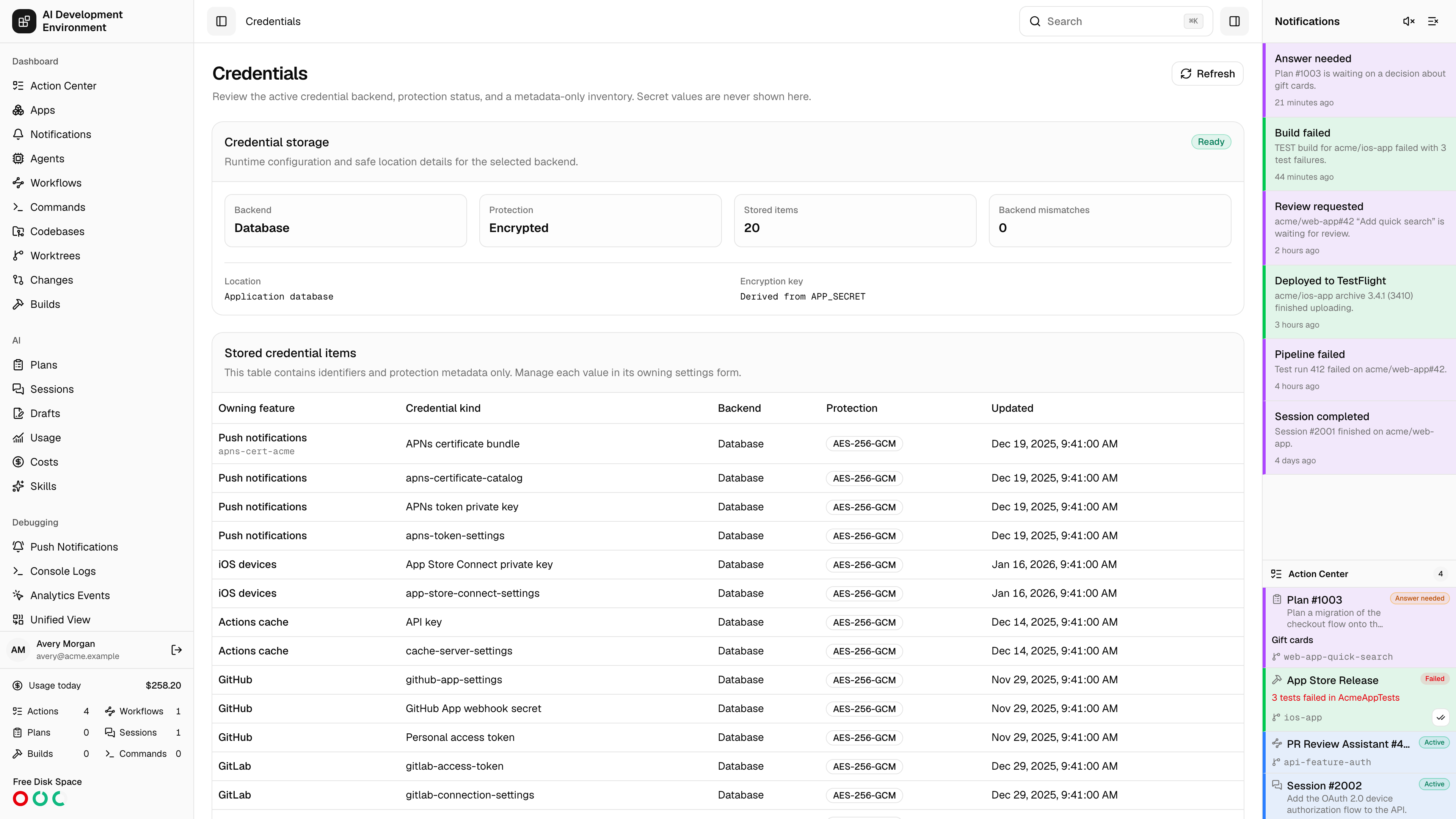Open Notifications in the sidebar
Screen dimensions: 1456x819
click(x=97, y=135)
